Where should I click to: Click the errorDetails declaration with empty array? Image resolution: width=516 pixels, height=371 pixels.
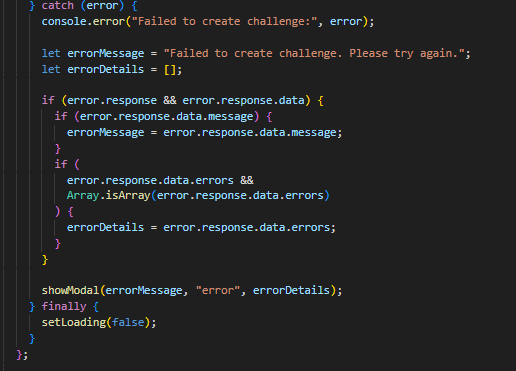coord(112,69)
